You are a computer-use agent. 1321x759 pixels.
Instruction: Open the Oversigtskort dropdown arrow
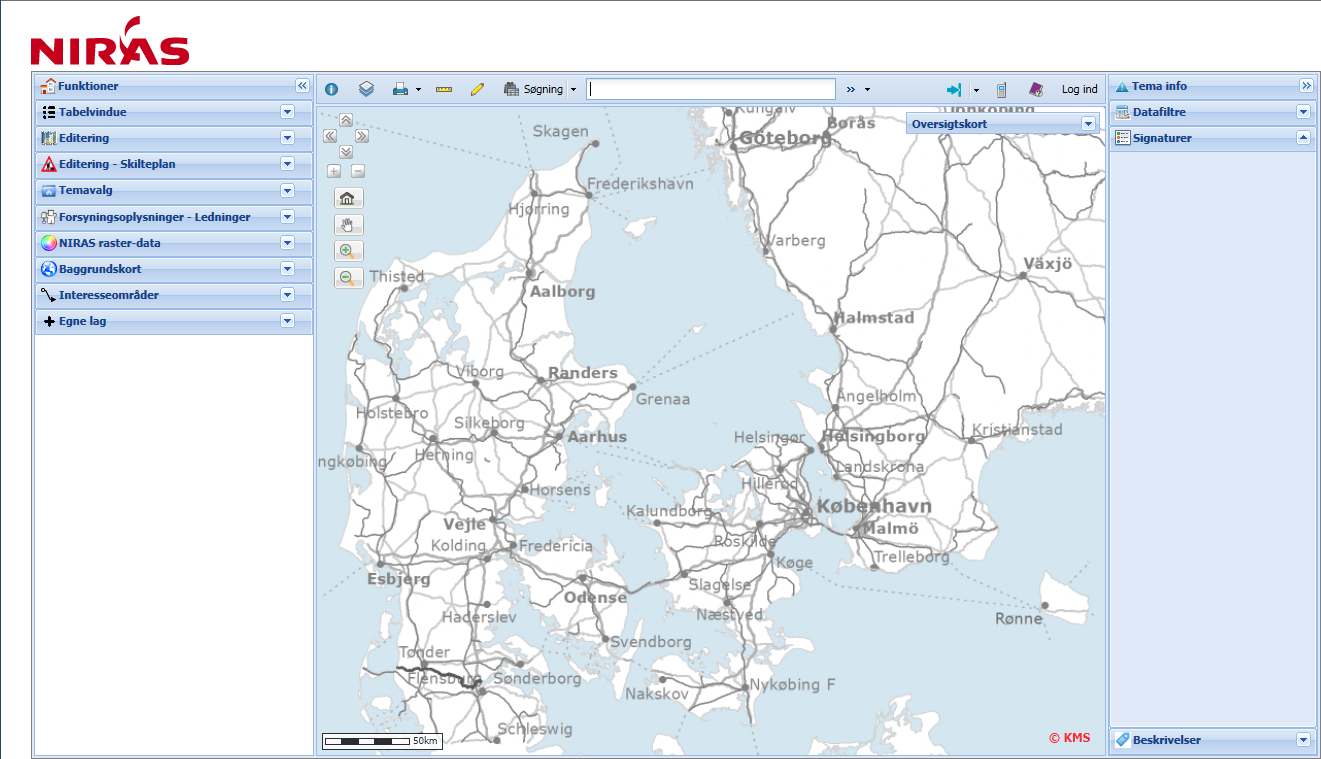1088,124
